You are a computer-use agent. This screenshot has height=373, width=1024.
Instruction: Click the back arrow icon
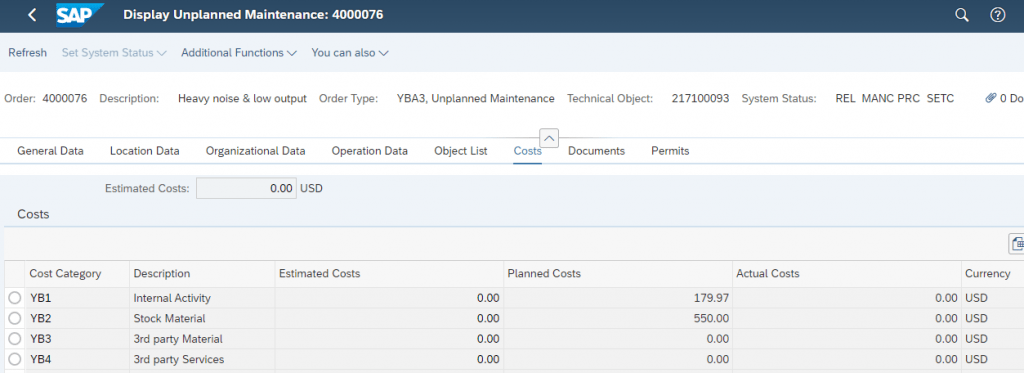(x=33, y=15)
